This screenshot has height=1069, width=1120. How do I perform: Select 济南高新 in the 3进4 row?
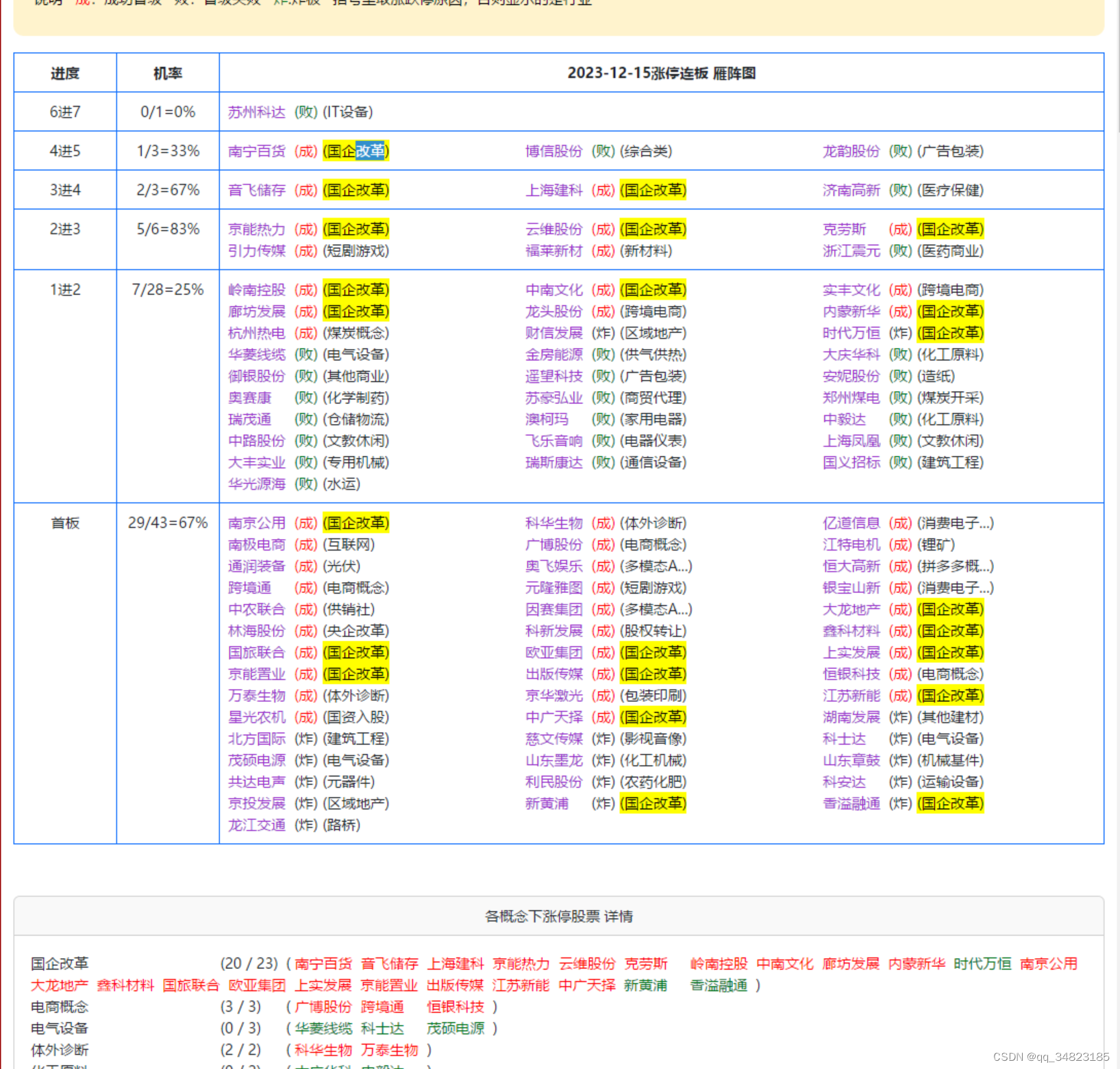(851, 190)
